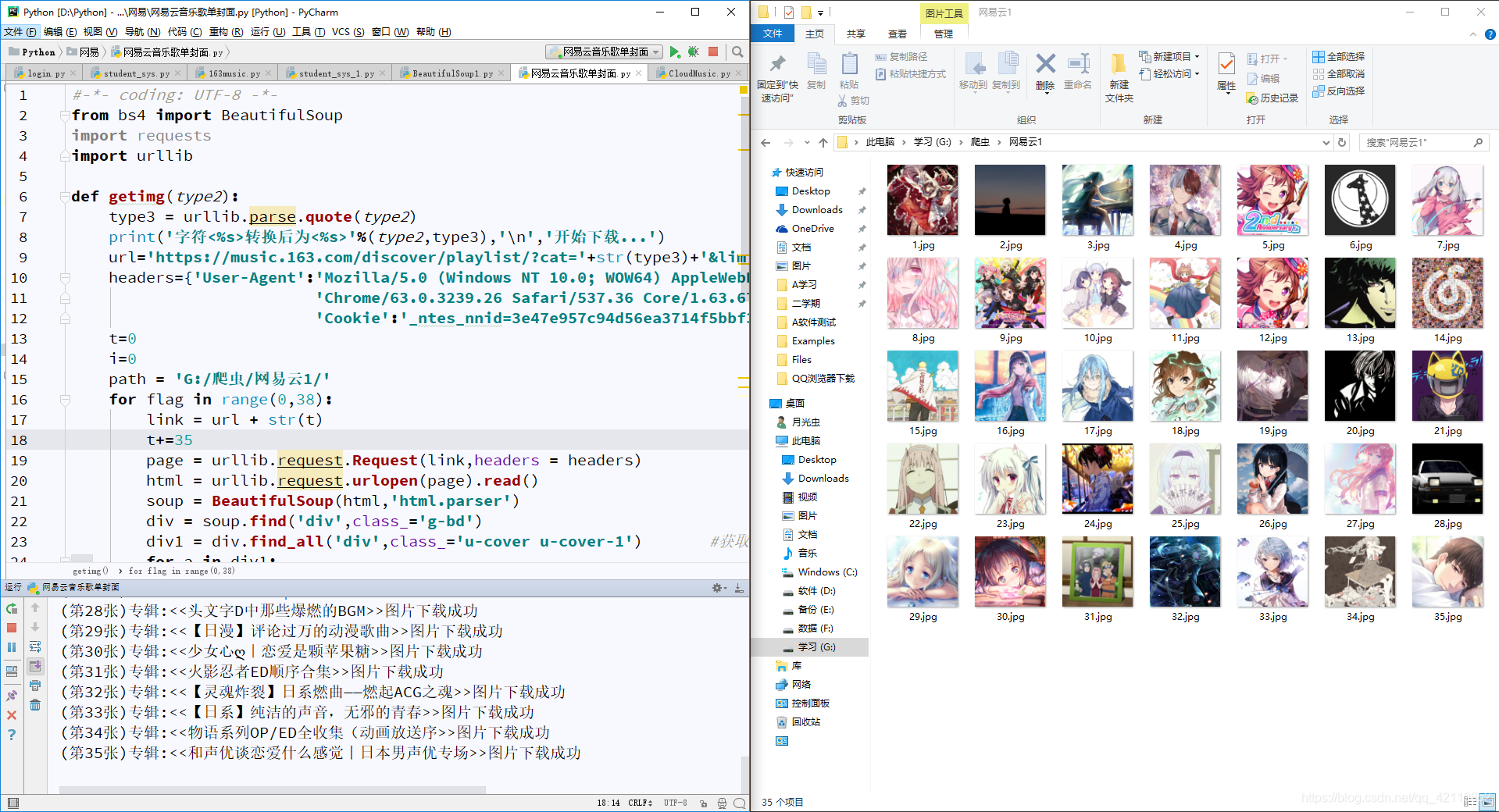Open Explorer 查看 ribbon tab
Image resolution: width=1499 pixels, height=812 pixels.
pos(898,34)
